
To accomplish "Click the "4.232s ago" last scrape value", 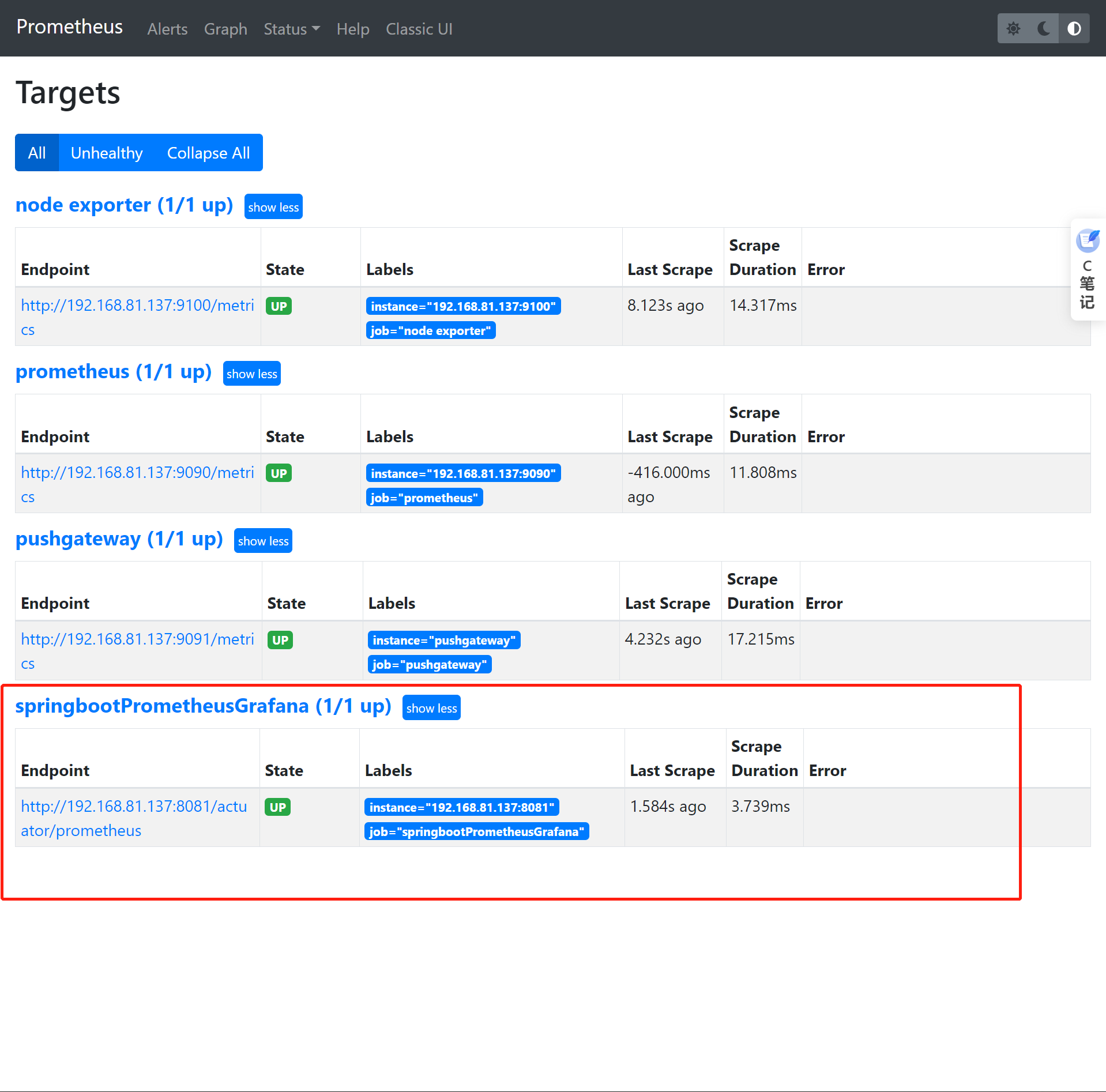I will click(663, 639).
